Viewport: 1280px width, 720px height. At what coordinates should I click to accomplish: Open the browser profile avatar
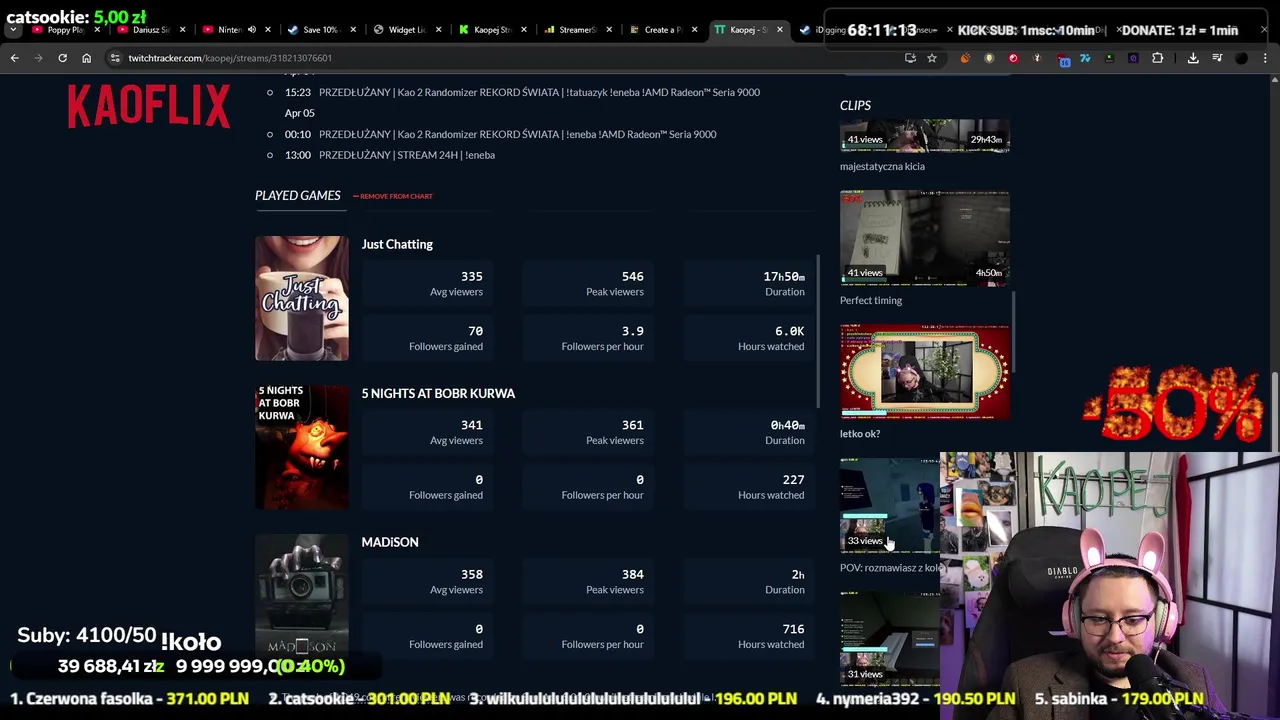(x=1241, y=58)
